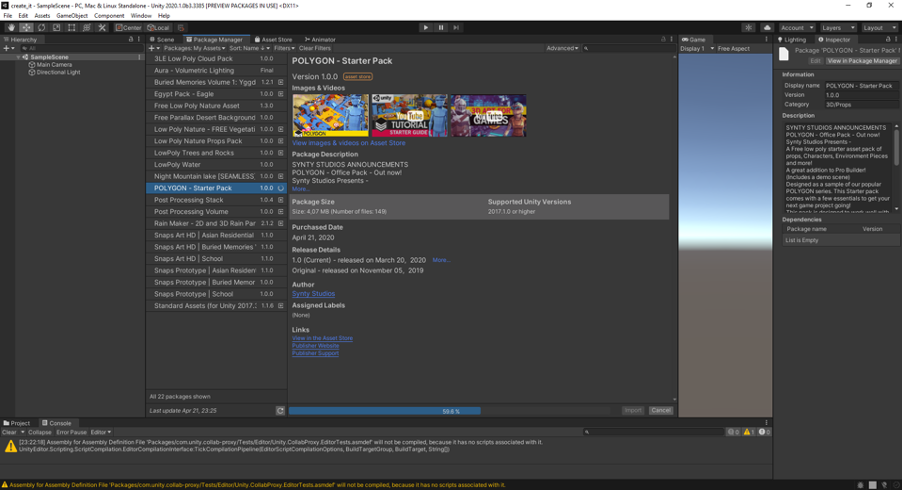Viewport: 902px width, 490px height.
Task: Click the Step frame button
Action: [456, 28]
